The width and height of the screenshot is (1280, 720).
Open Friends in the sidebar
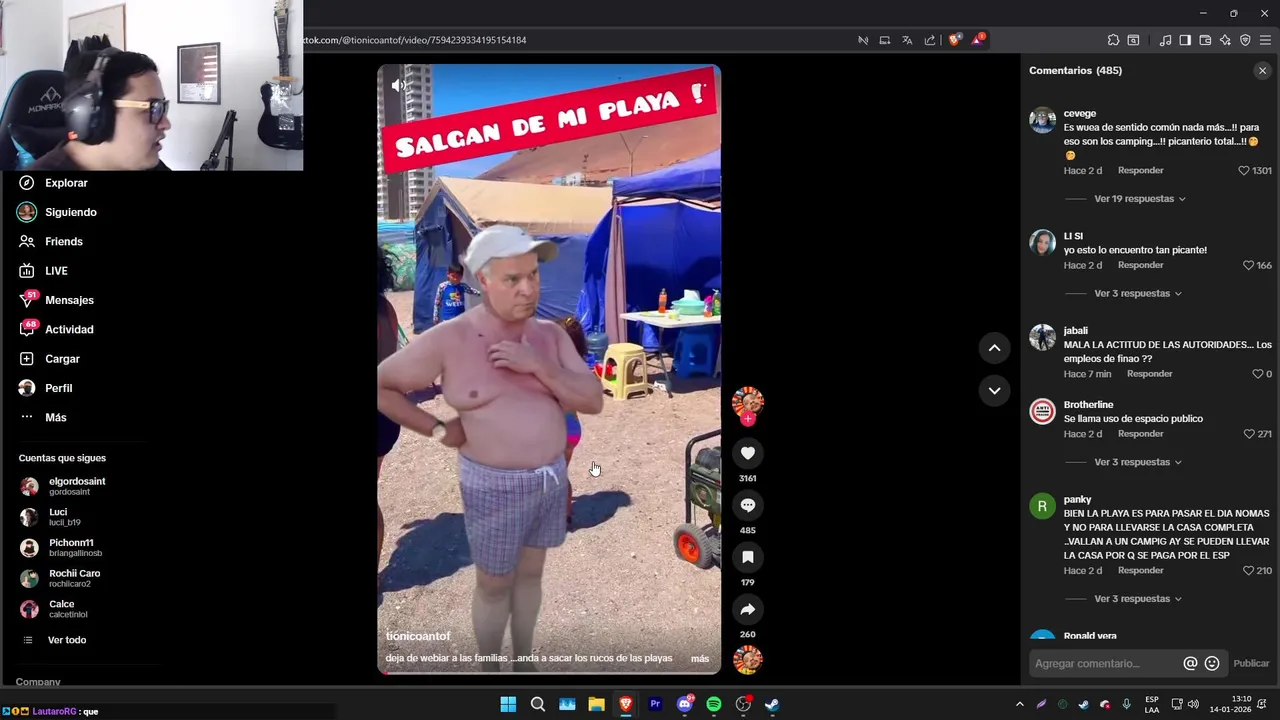coord(63,242)
